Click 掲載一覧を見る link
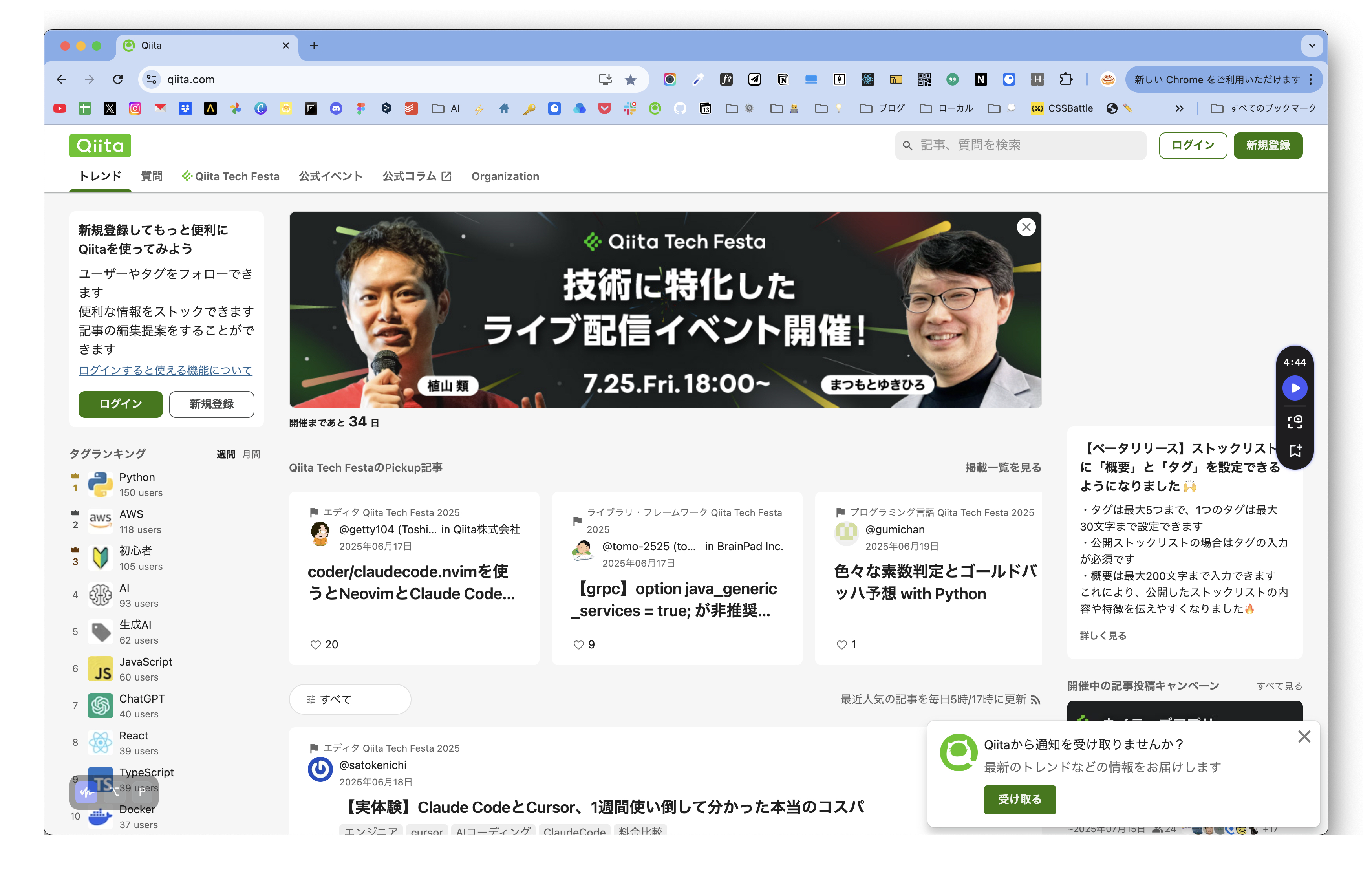Screen dimensions: 1372x893 [x=1003, y=468]
